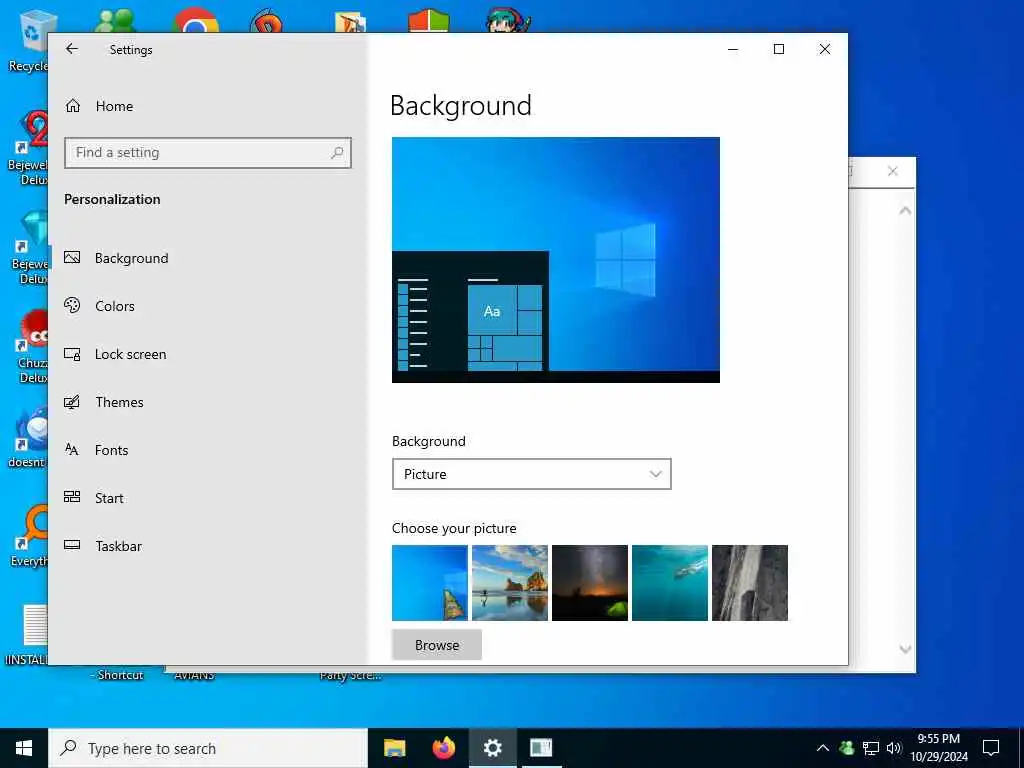The width and height of the screenshot is (1024, 768).
Task: Click the Themes brush icon
Action: coord(72,402)
